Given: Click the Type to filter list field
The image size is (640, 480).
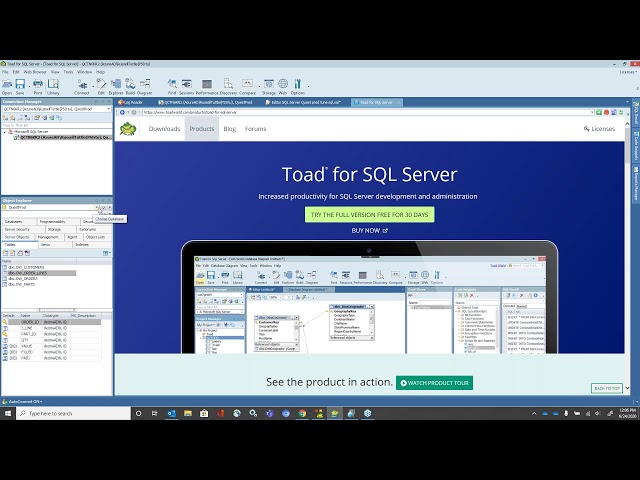Looking at the screenshot, I should 56,125.
